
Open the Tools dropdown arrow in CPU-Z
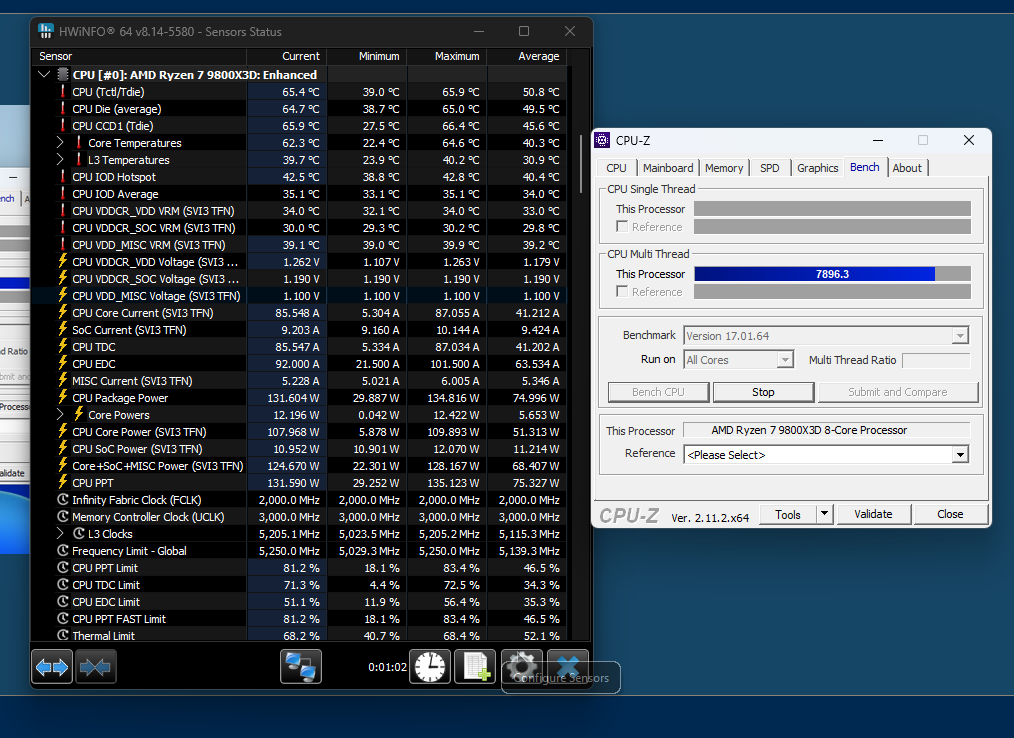[824, 514]
